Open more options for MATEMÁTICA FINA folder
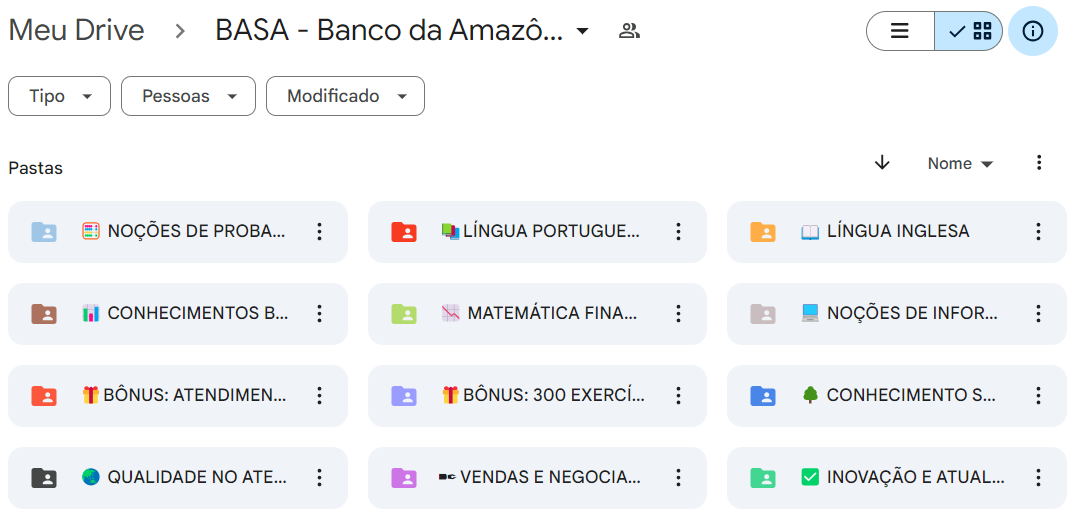This screenshot has height=524, width=1074. (678, 314)
